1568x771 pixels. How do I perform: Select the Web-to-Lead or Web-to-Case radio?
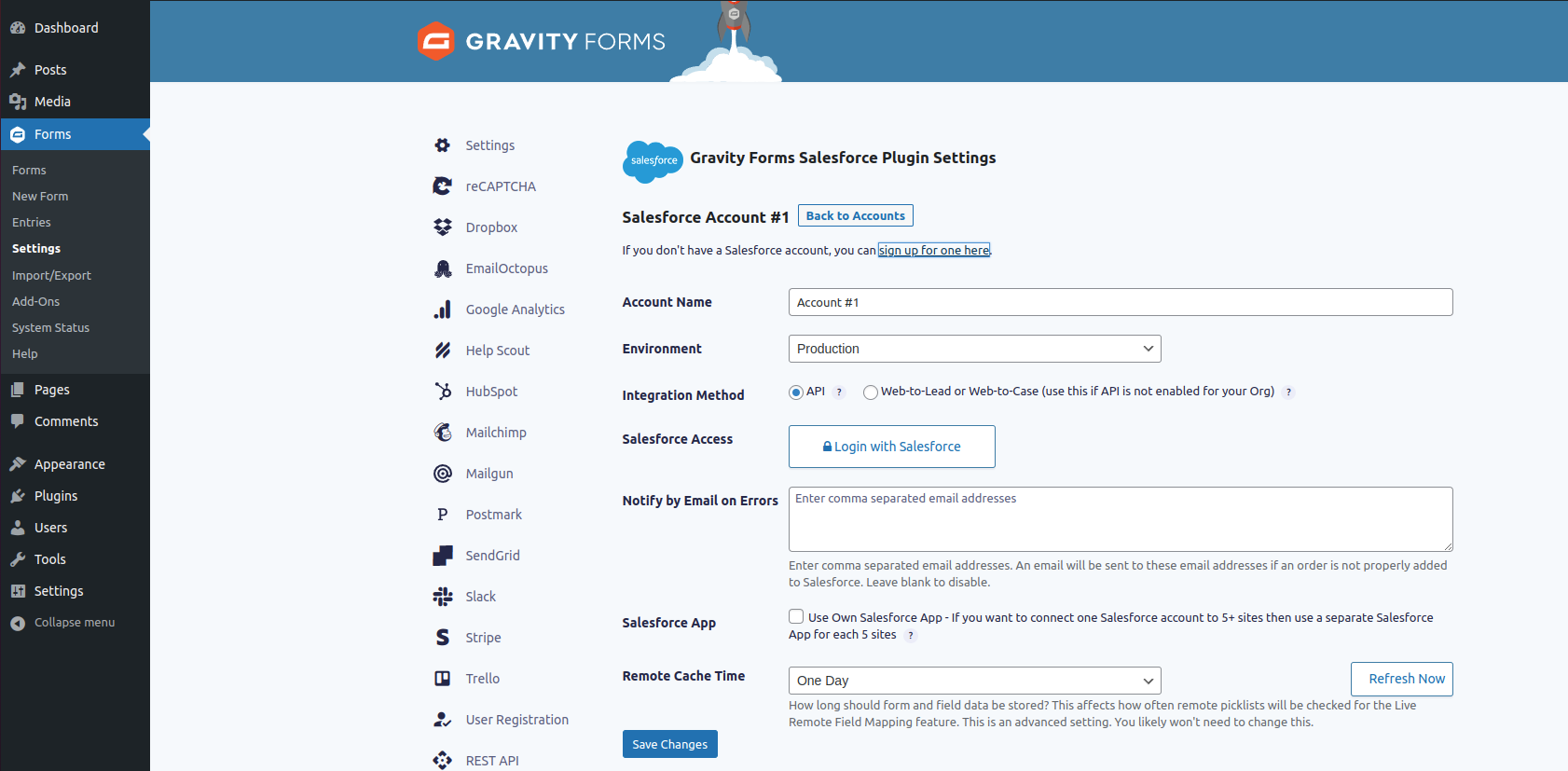871,392
